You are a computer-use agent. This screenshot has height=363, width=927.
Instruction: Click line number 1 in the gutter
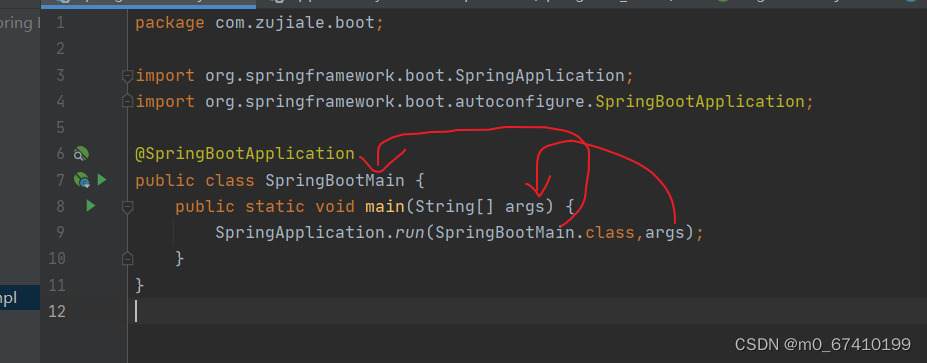click(60, 24)
